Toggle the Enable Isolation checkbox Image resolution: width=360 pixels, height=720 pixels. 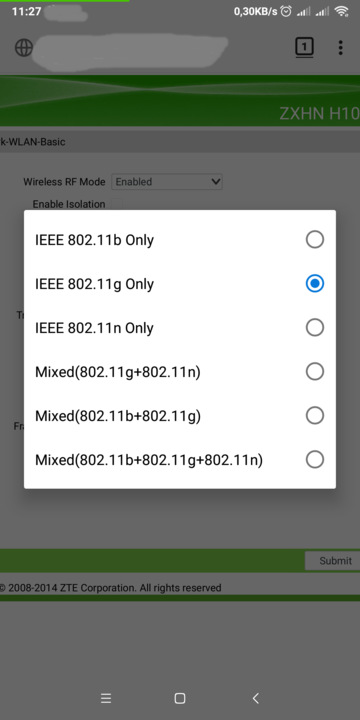point(117,204)
